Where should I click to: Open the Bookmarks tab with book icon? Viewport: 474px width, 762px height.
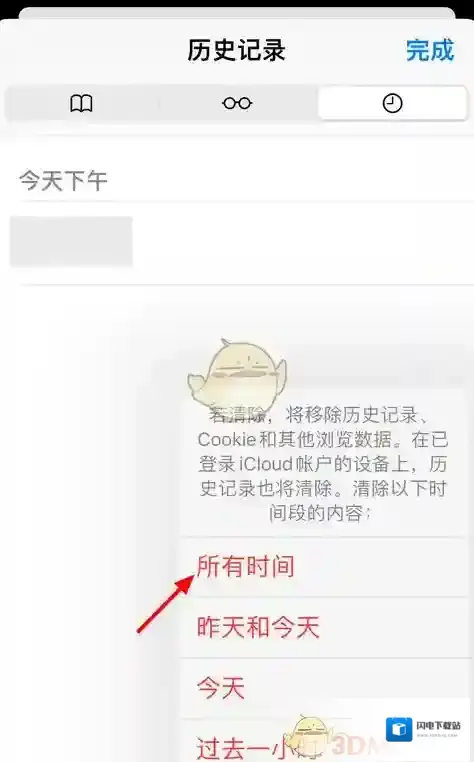pyautogui.click(x=81, y=103)
